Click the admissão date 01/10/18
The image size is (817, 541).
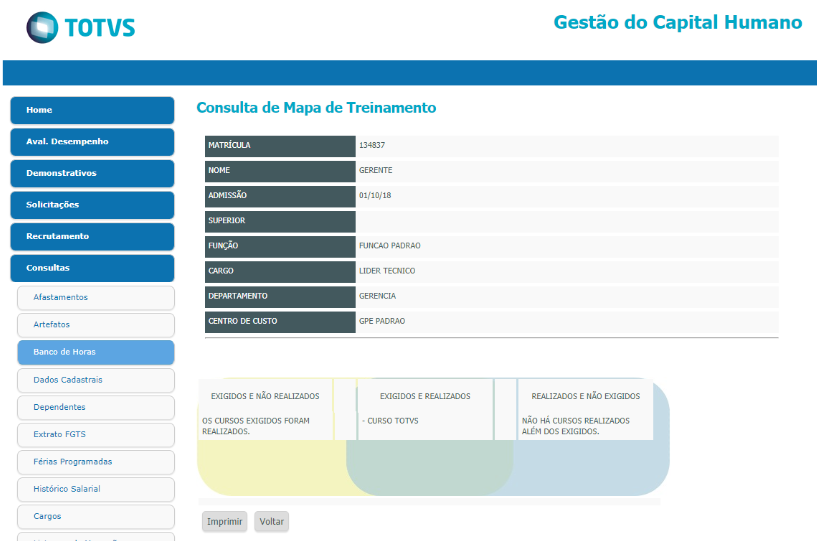(375, 195)
